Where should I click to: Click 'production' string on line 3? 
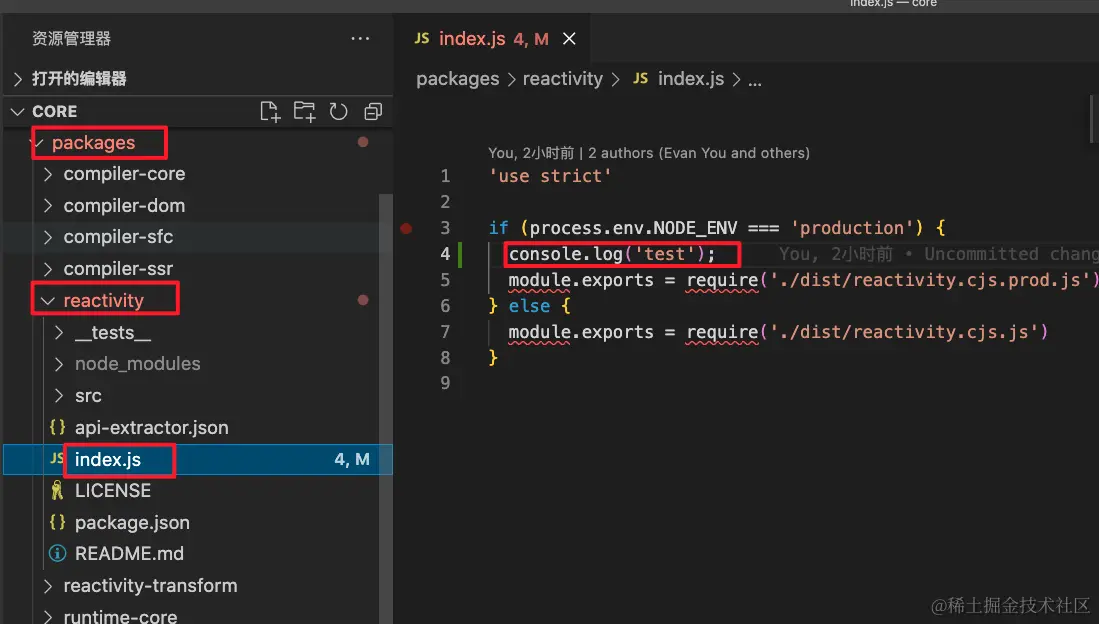(852, 228)
